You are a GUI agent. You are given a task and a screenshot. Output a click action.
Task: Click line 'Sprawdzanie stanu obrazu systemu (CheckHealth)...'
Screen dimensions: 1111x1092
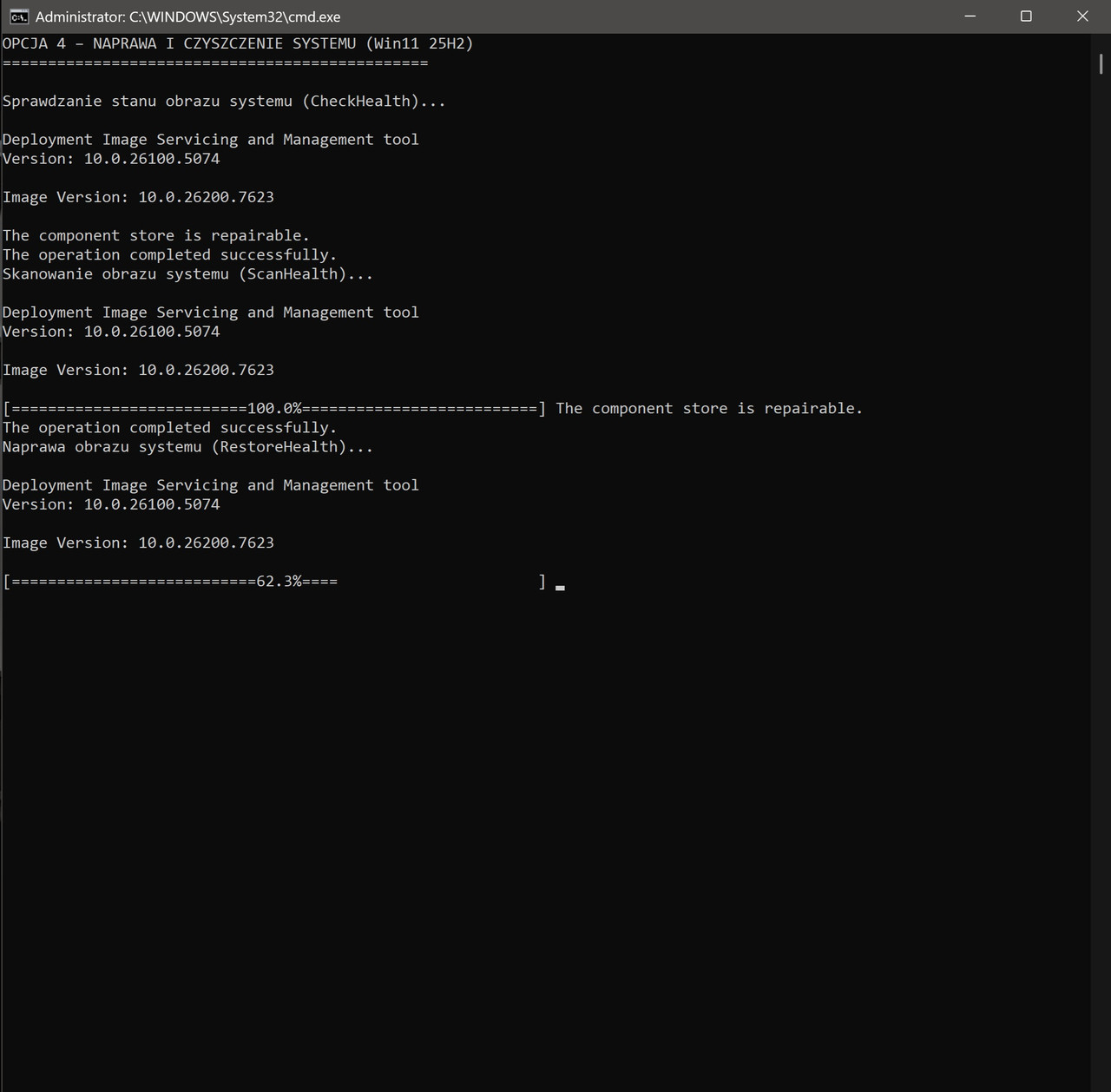coord(224,102)
